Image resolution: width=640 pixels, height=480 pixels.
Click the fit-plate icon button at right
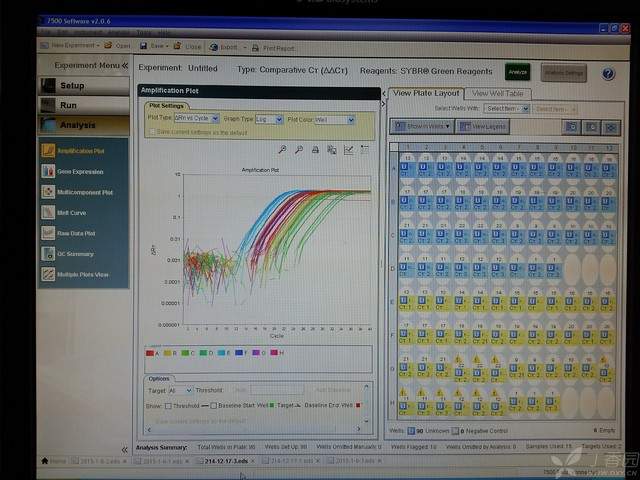click(x=611, y=128)
